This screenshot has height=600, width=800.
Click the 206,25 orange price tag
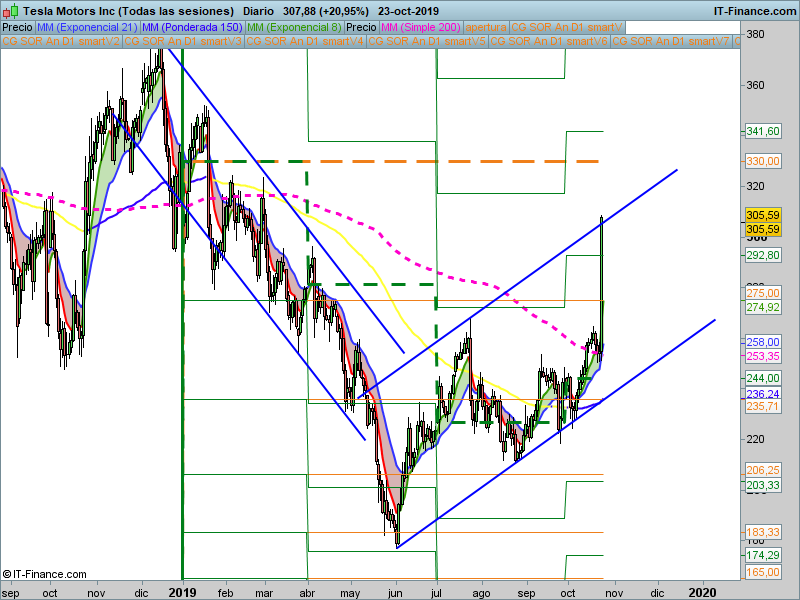click(x=763, y=470)
